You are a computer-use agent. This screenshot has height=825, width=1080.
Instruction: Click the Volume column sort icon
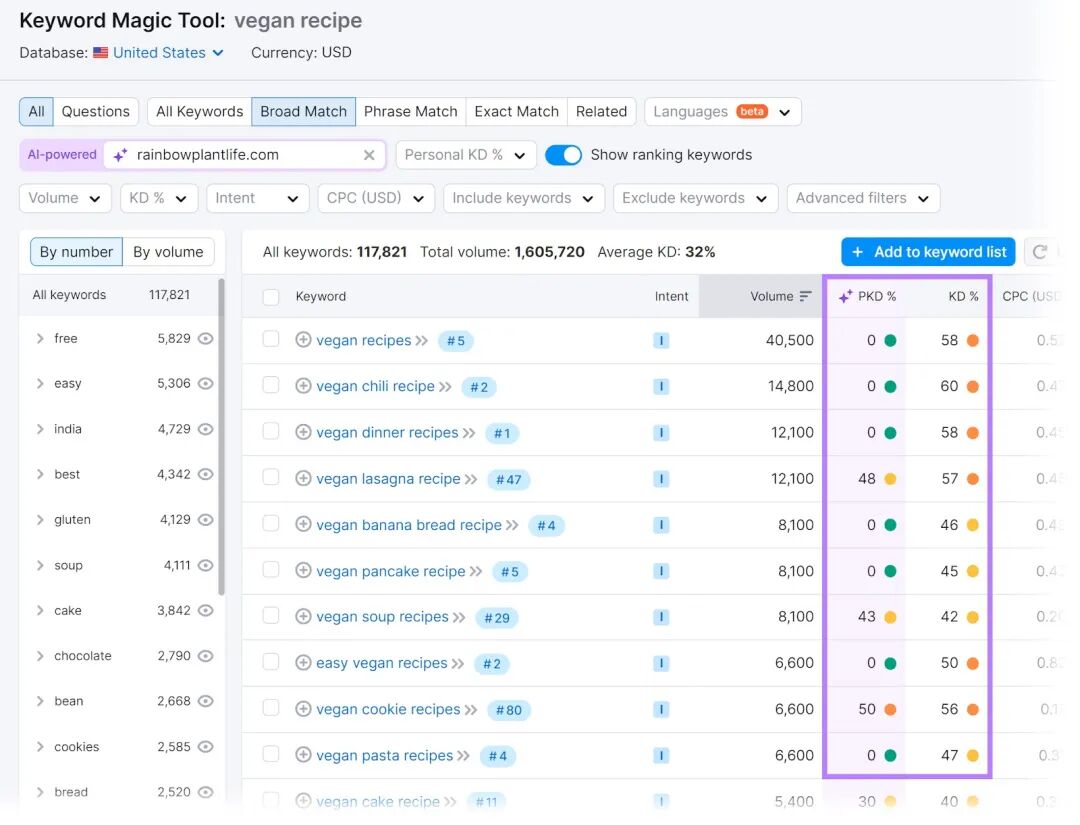(x=805, y=296)
